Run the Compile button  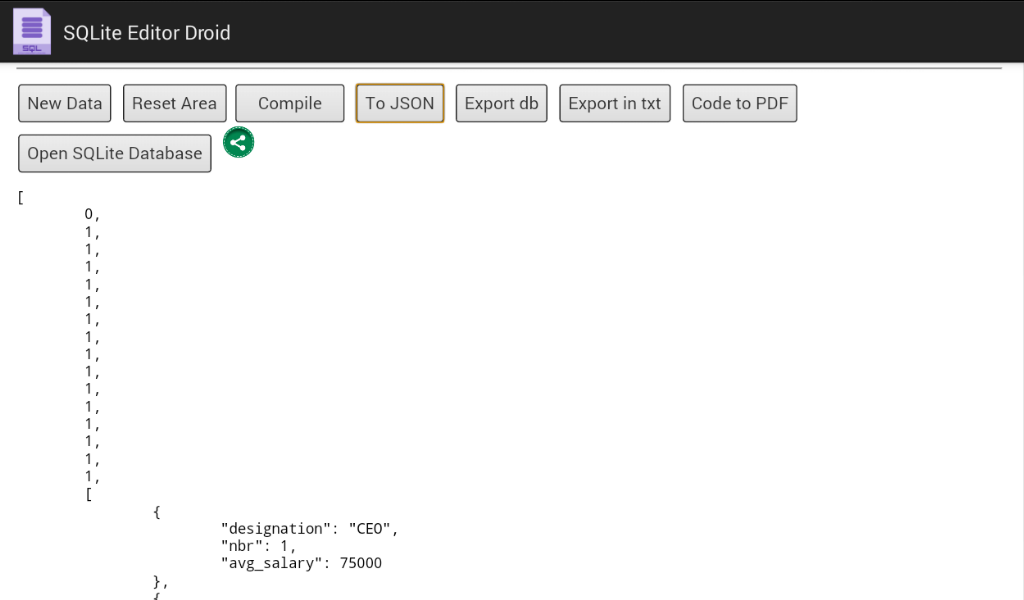pos(290,103)
